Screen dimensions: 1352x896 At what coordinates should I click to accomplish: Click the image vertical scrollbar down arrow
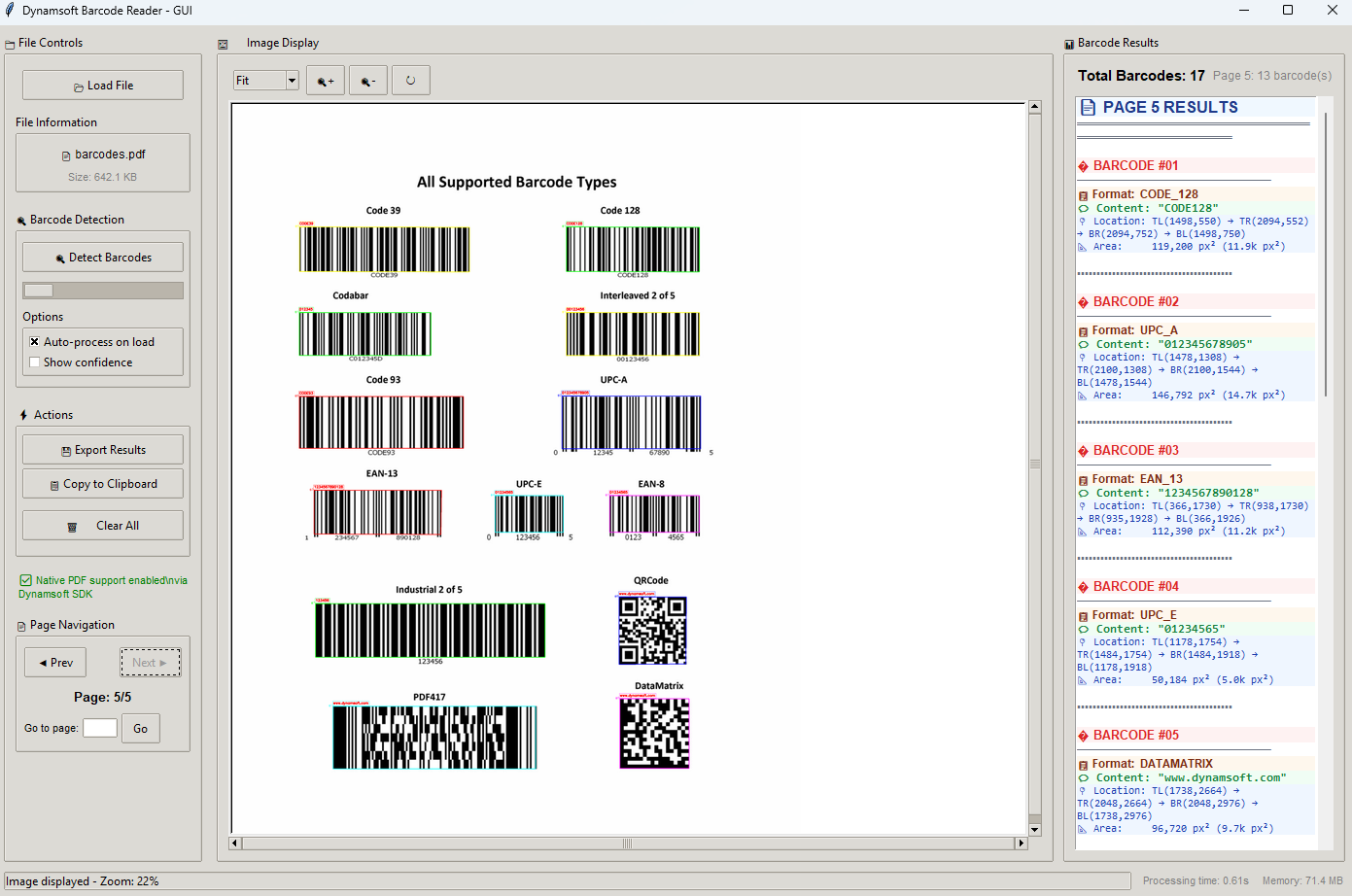[1035, 830]
